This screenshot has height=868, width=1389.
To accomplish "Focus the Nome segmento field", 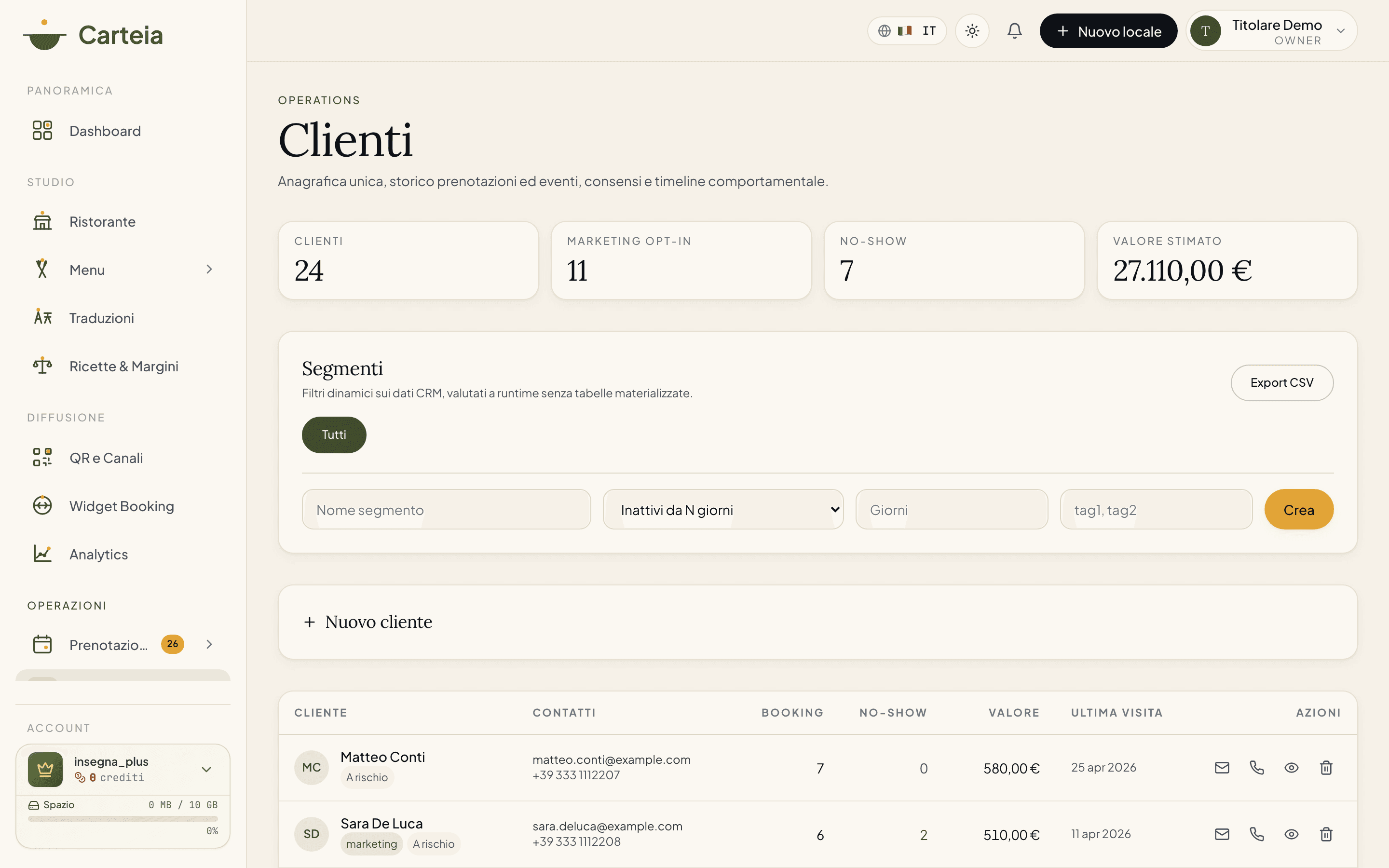I will 446,509.
